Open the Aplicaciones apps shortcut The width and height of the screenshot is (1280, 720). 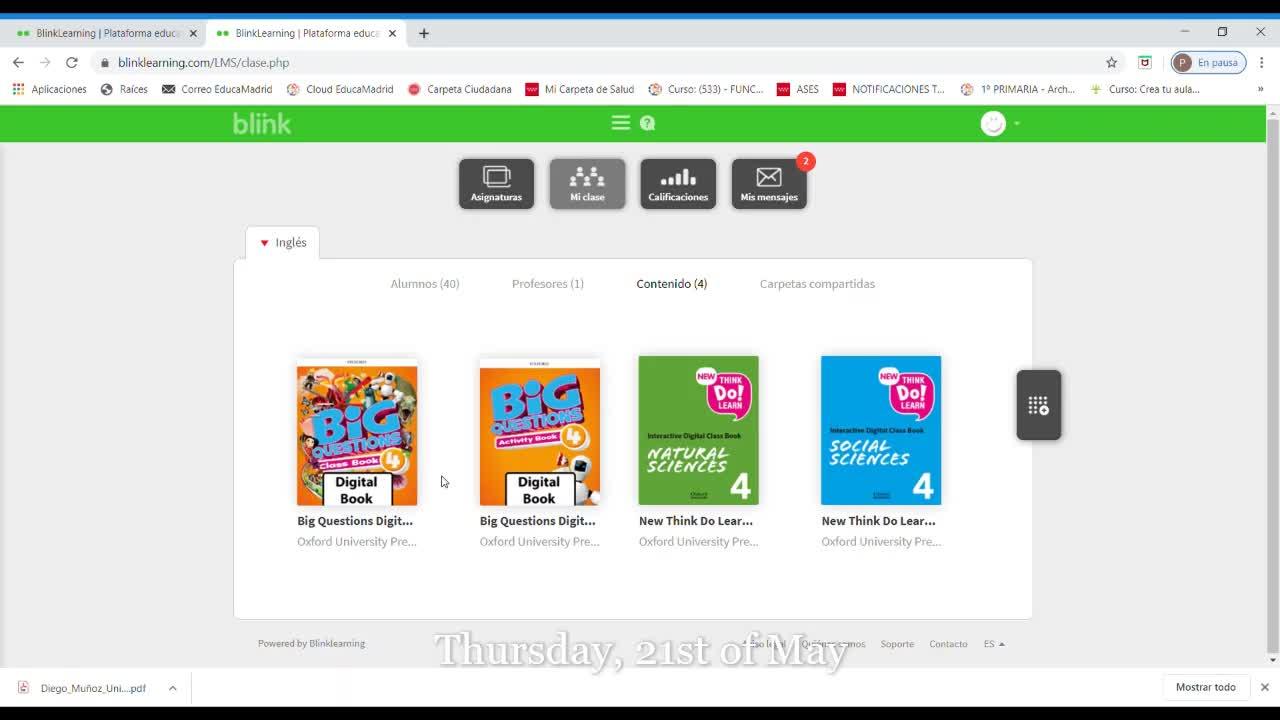tap(49, 89)
